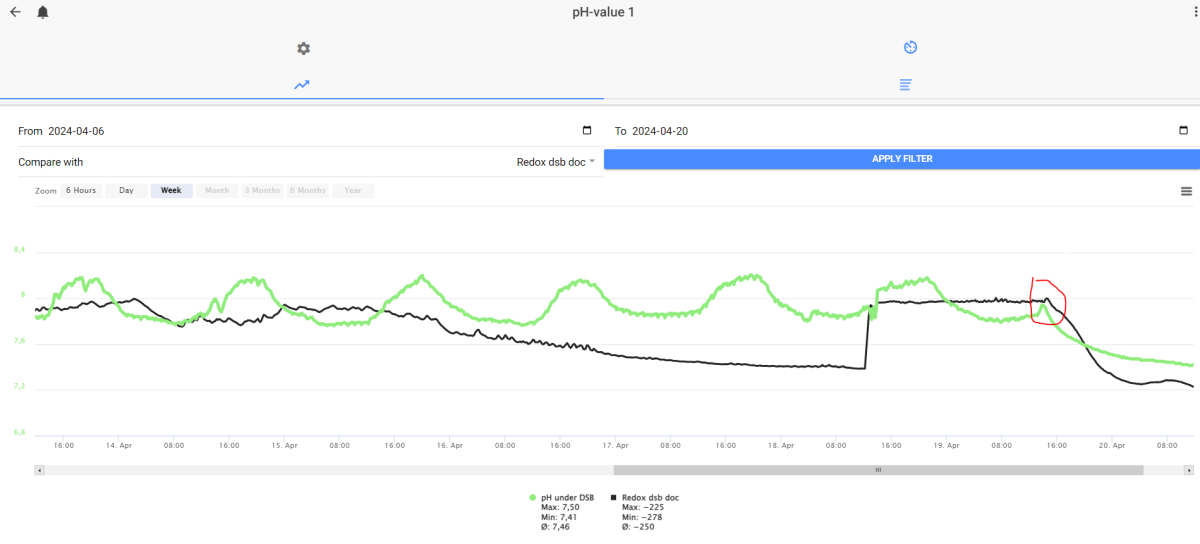Set zoom to 6 Hours

(81, 190)
